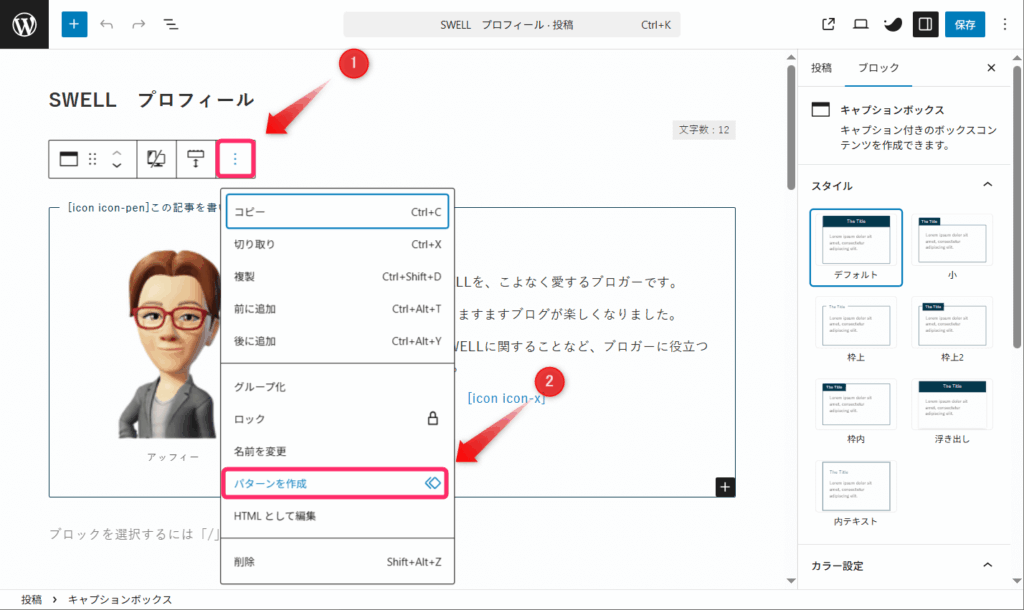The image size is (1024, 610).
Task: Select the 小 box style
Action: click(952, 248)
